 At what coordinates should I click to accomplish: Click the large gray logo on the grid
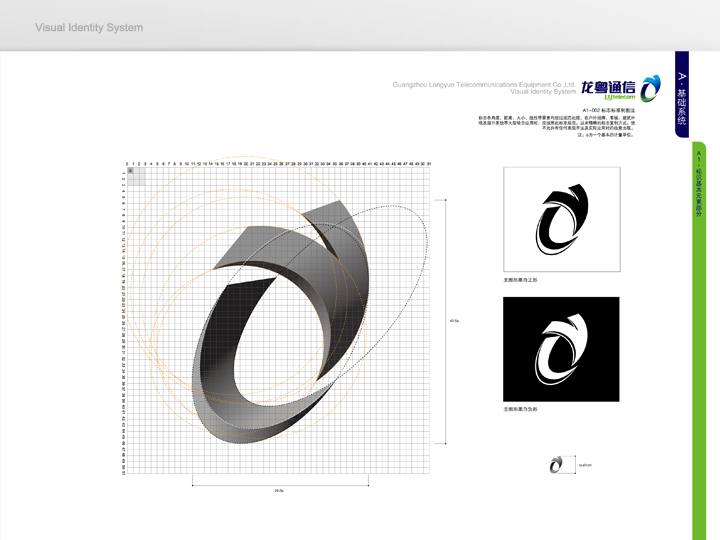(x=280, y=322)
